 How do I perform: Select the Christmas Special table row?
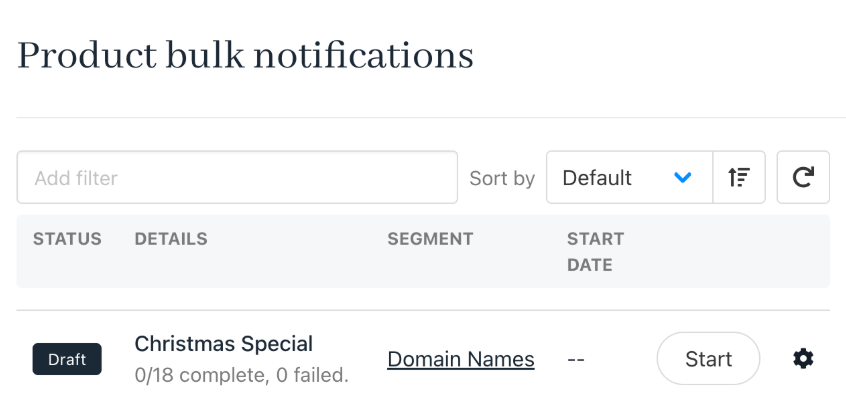tap(423, 359)
